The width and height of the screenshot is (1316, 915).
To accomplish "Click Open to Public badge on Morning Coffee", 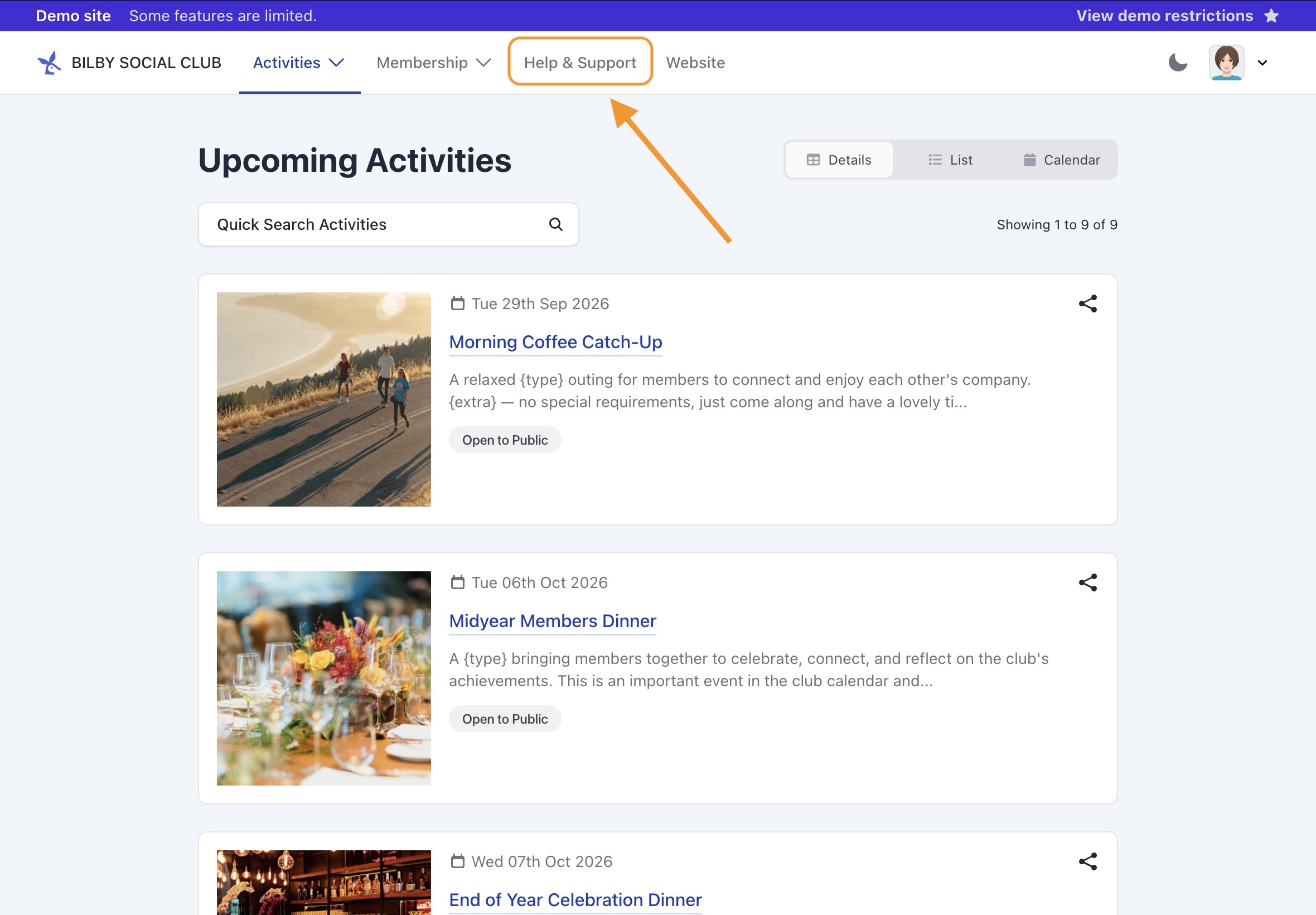I will click(x=505, y=440).
